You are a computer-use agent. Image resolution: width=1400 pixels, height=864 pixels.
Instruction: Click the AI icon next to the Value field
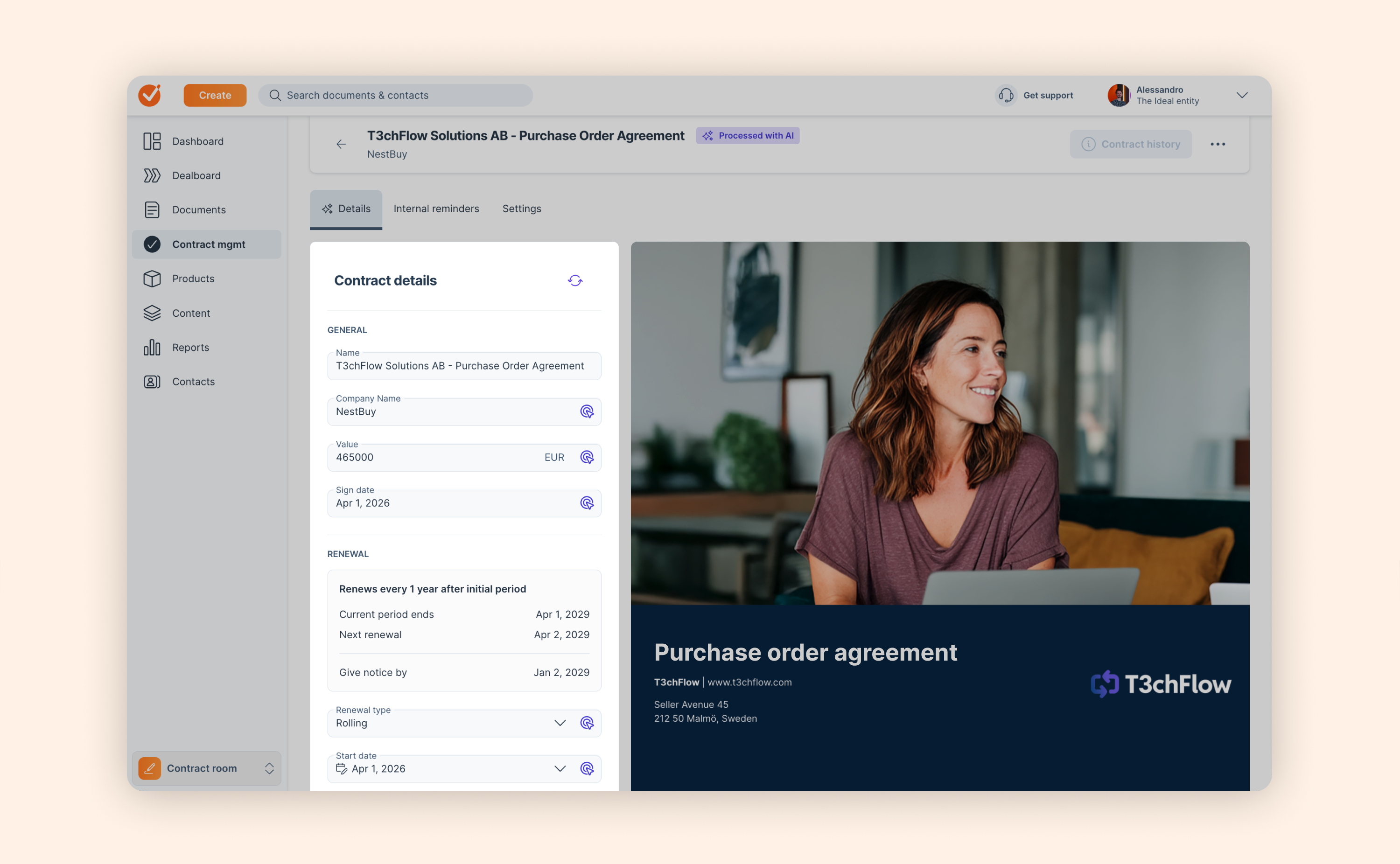[x=587, y=457]
